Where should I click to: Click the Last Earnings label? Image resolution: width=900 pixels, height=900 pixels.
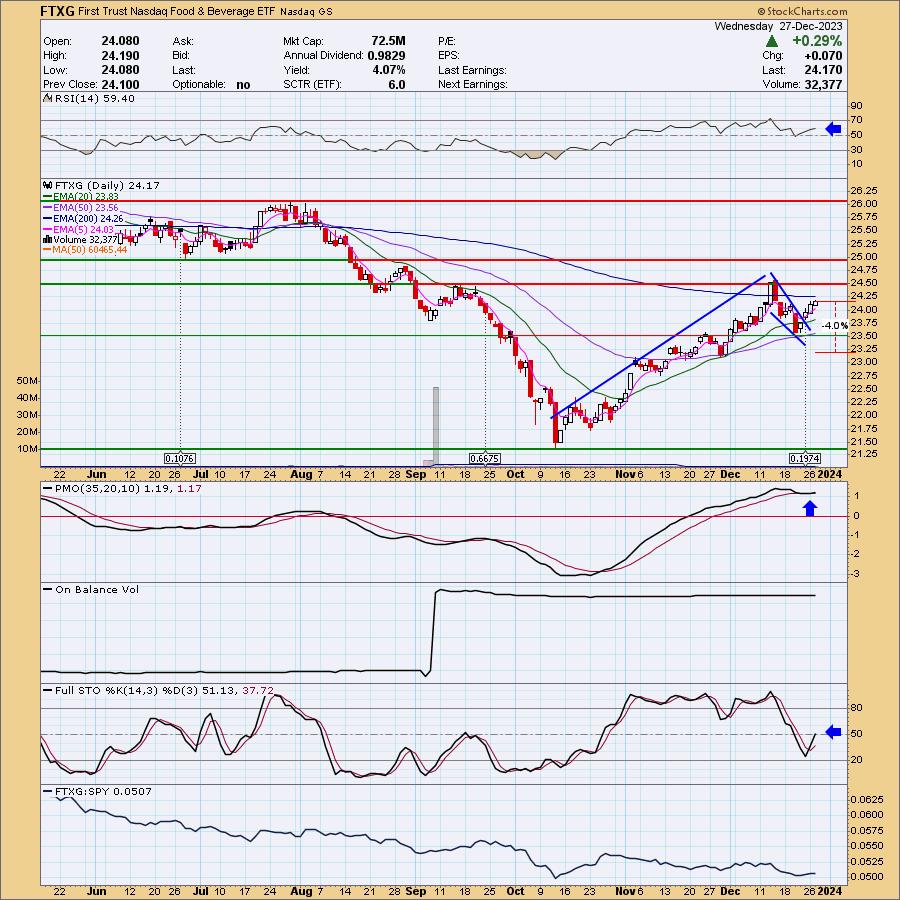click(472, 70)
